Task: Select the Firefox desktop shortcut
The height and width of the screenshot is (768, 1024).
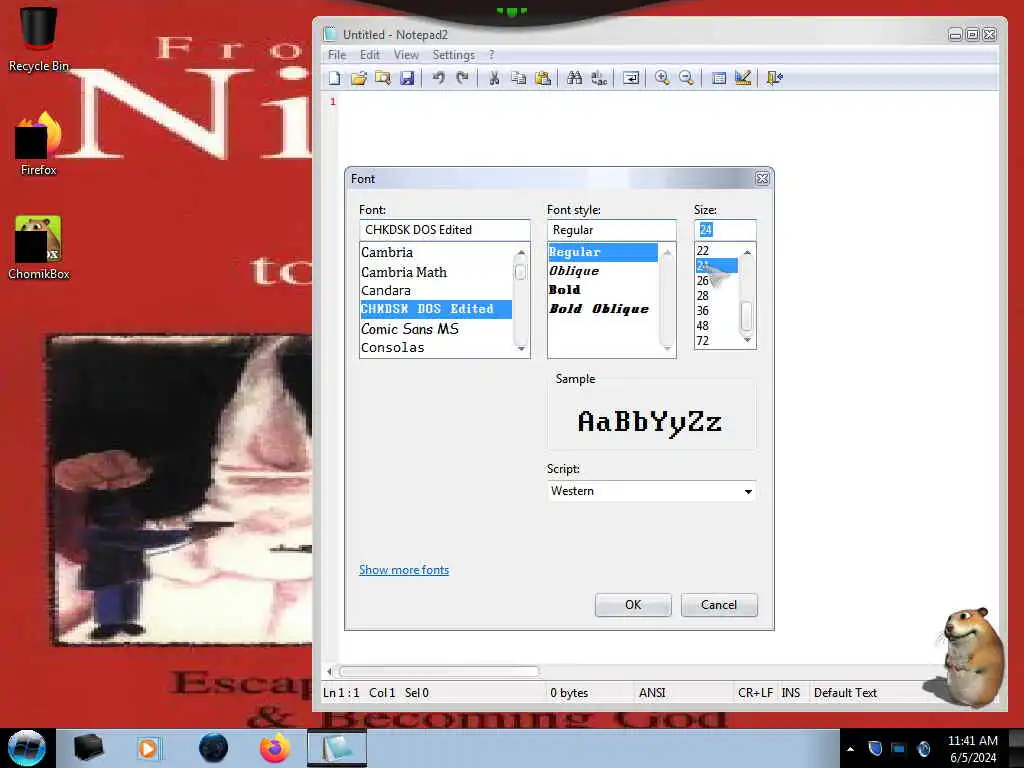Action: click(39, 142)
